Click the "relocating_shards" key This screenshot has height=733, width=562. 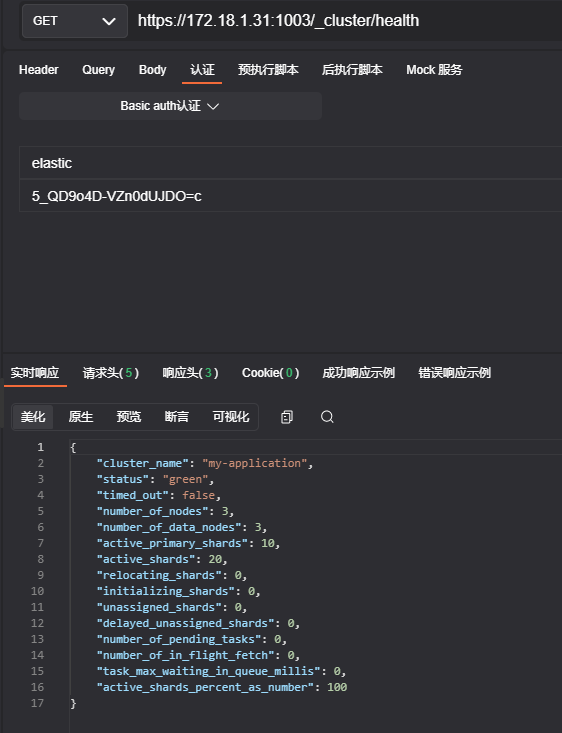click(159, 575)
